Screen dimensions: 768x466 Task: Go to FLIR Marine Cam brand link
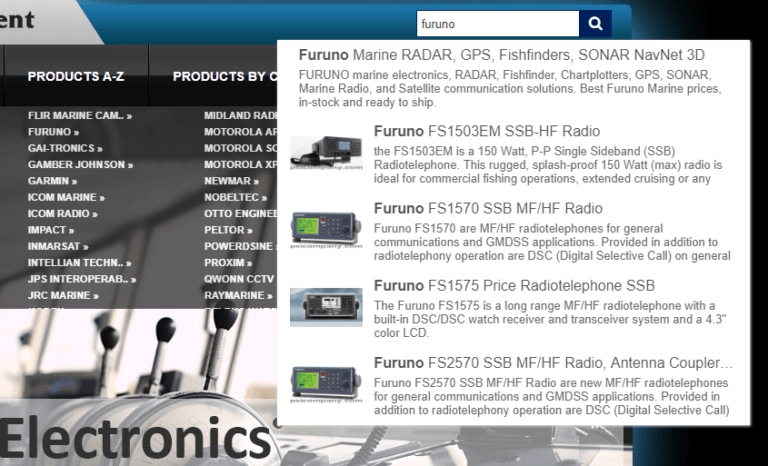[x=79, y=115]
